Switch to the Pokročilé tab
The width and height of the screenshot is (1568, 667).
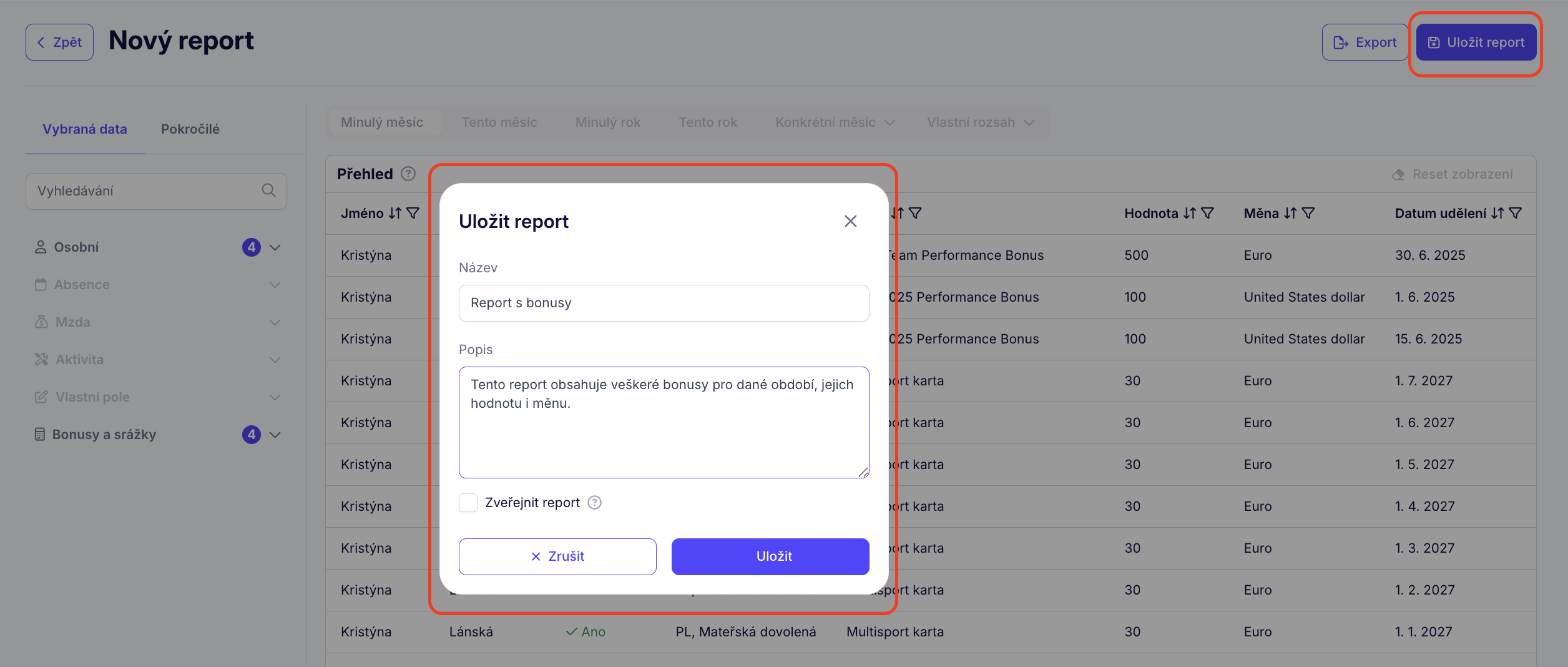[190, 129]
